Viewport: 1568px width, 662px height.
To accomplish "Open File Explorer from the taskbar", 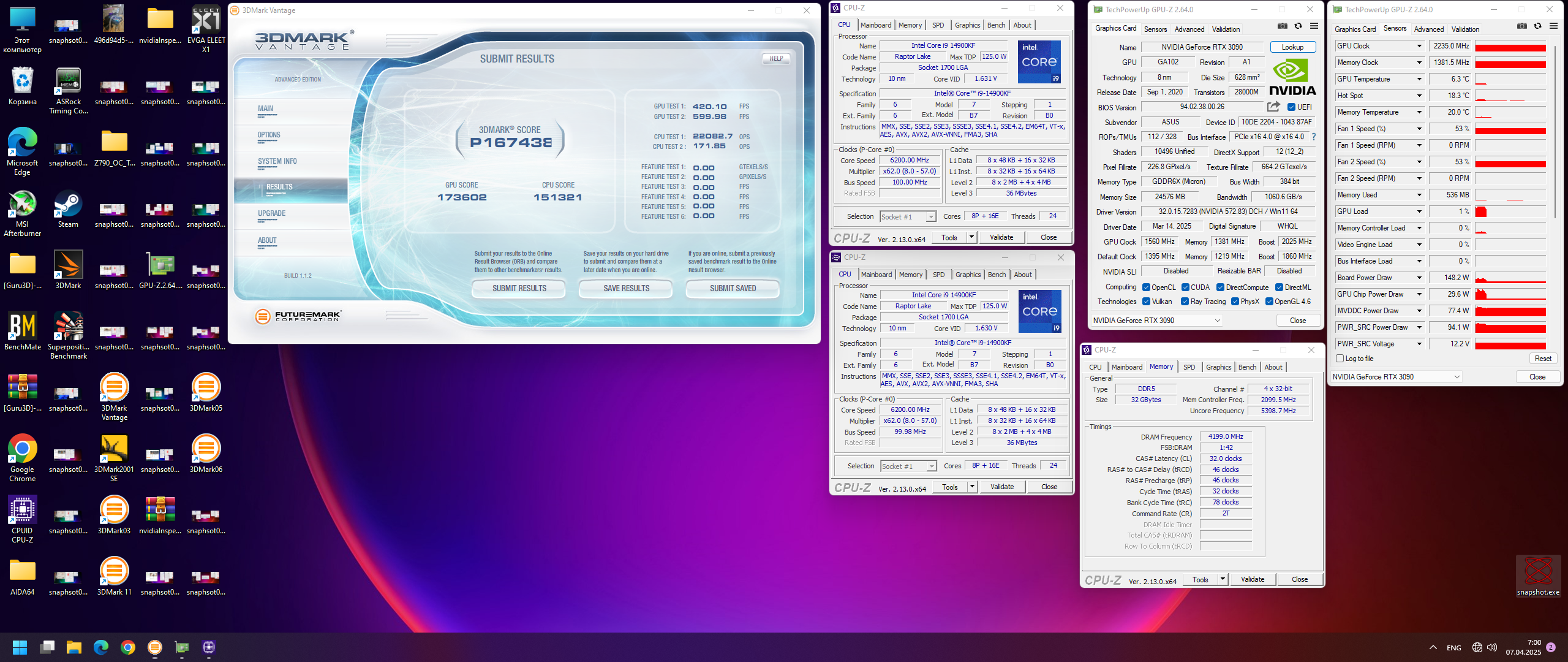I will (74, 647).
